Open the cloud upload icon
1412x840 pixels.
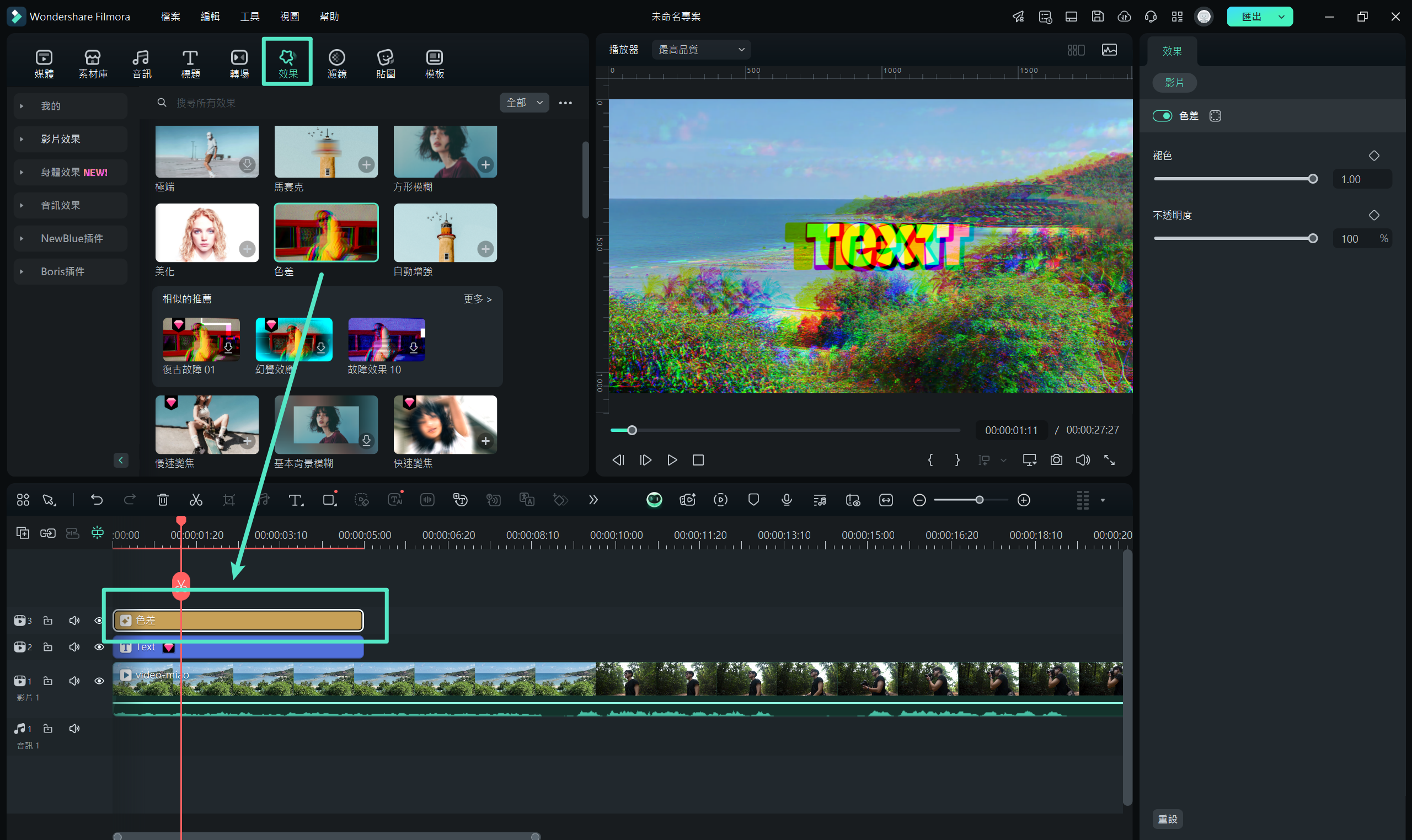pos(1125,17)
